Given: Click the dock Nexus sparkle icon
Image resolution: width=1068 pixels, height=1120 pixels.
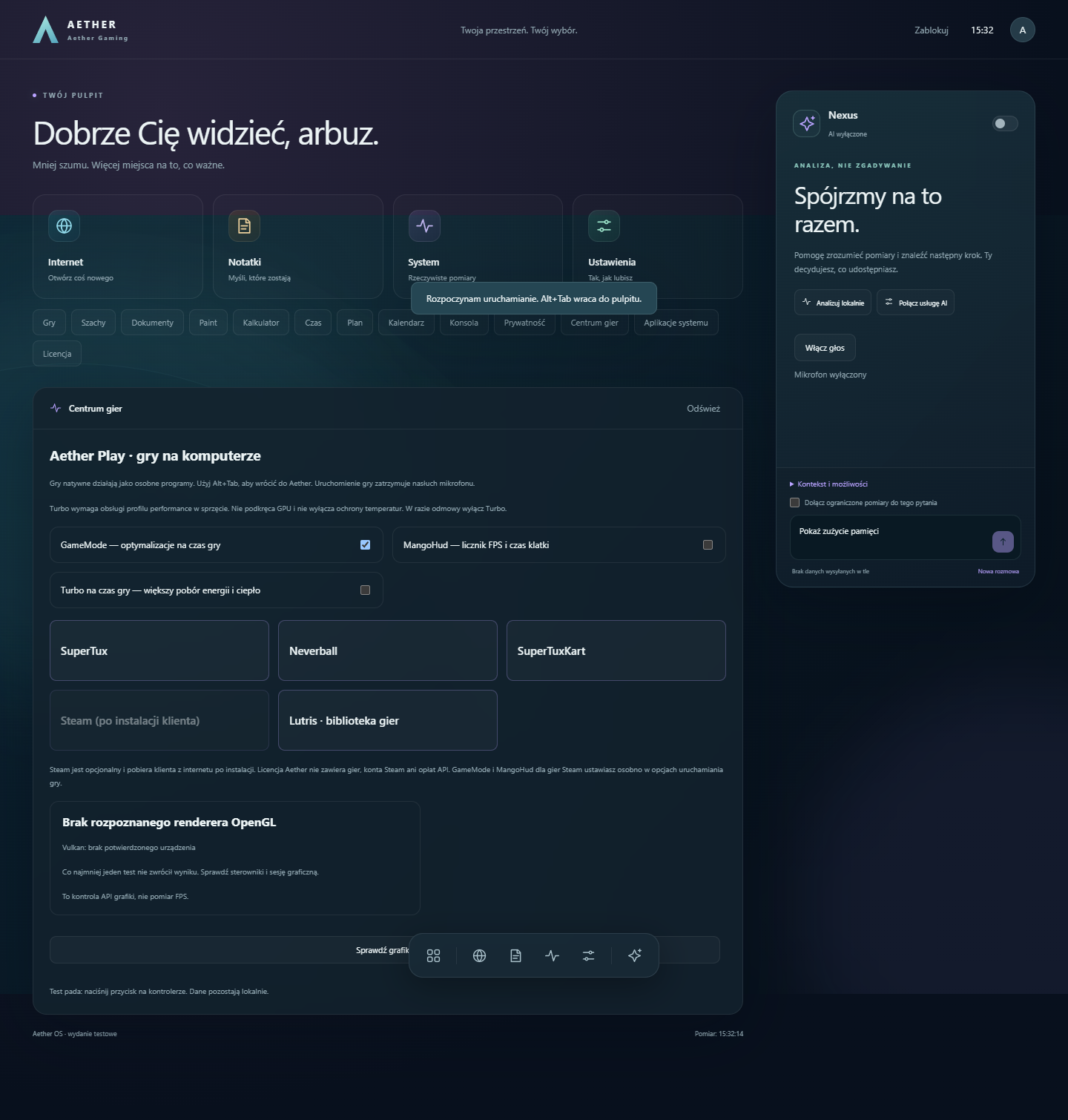Looking at the screenshot, I should pyautogui.click(x=635, y=955).
